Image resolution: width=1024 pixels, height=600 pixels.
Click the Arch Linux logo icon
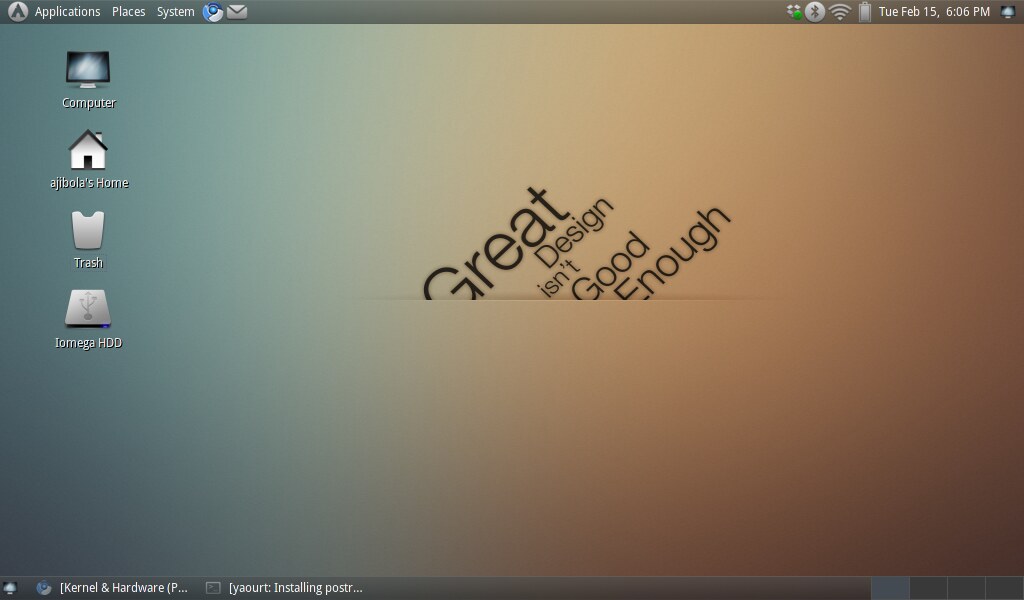click(17, 12)
